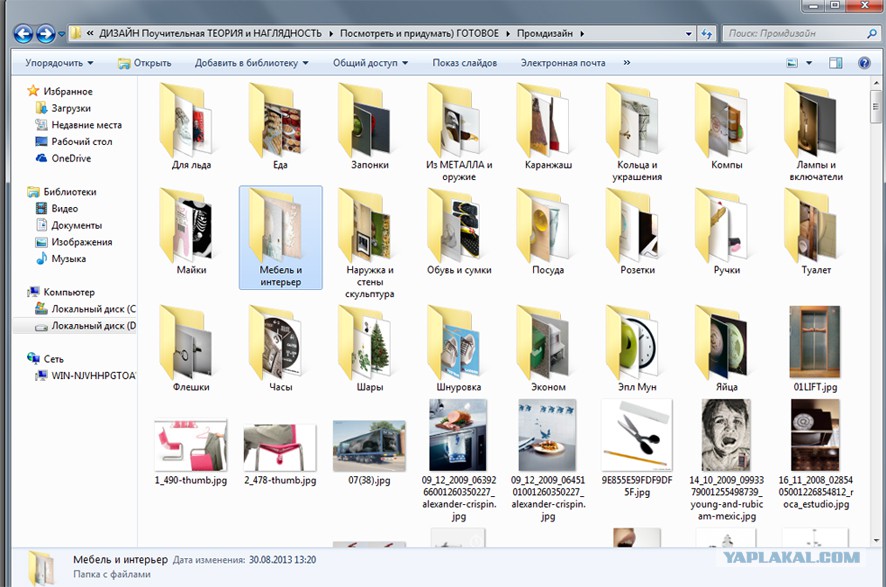Change the view with the view icon
Screen dimensions: 886x587
[x=792, y=63]
